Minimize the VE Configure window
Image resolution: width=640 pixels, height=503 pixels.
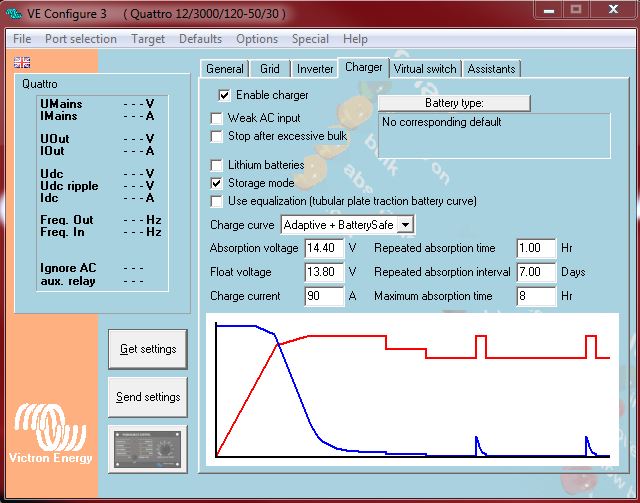pyautogui.click(x=549, y=10)
